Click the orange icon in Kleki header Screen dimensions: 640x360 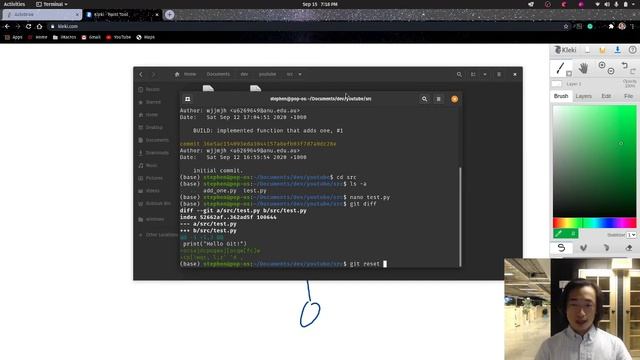pos(602,50)
